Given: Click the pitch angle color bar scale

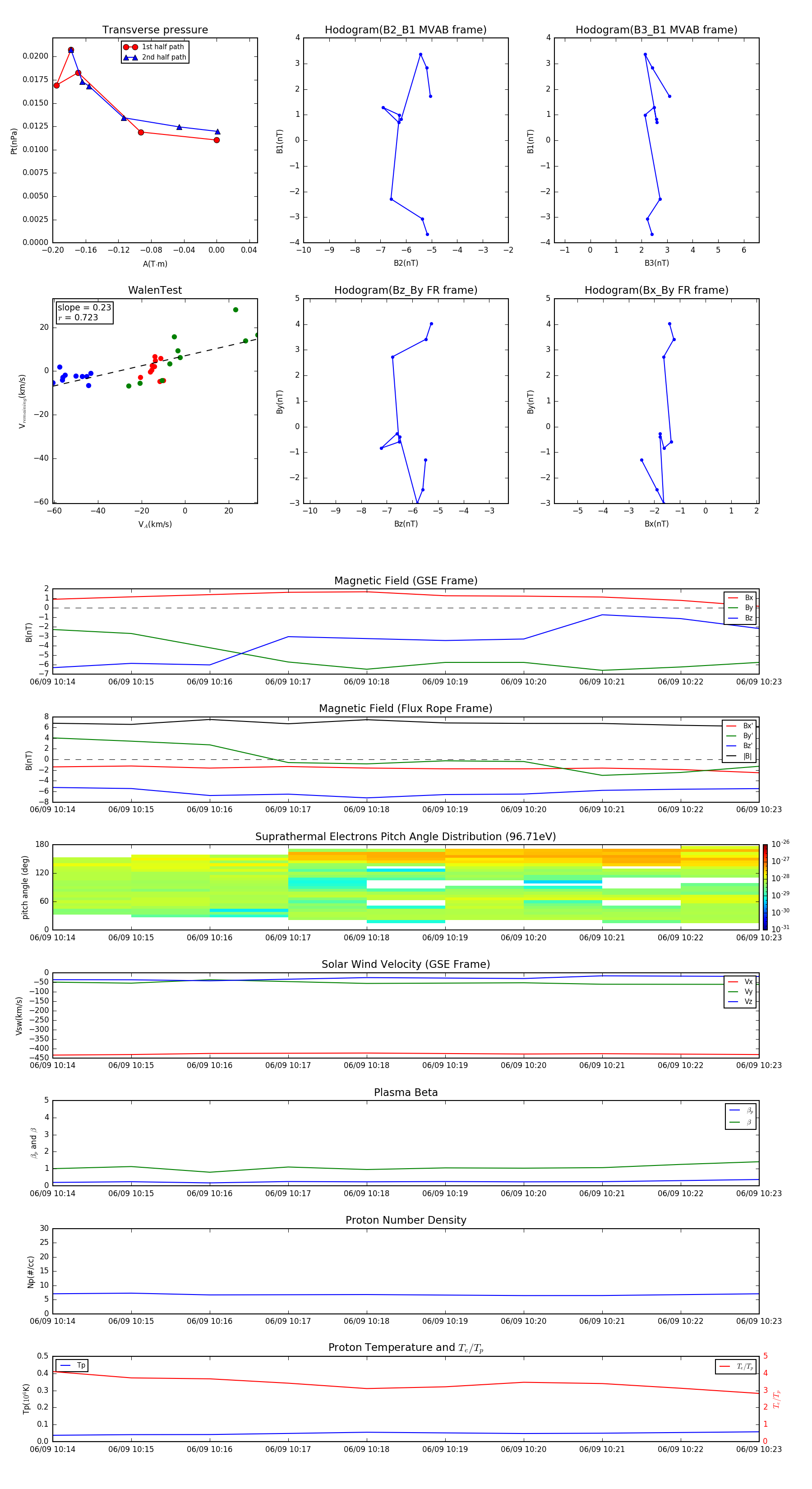Looking at the screenshot, I should (x=765, y=887).
